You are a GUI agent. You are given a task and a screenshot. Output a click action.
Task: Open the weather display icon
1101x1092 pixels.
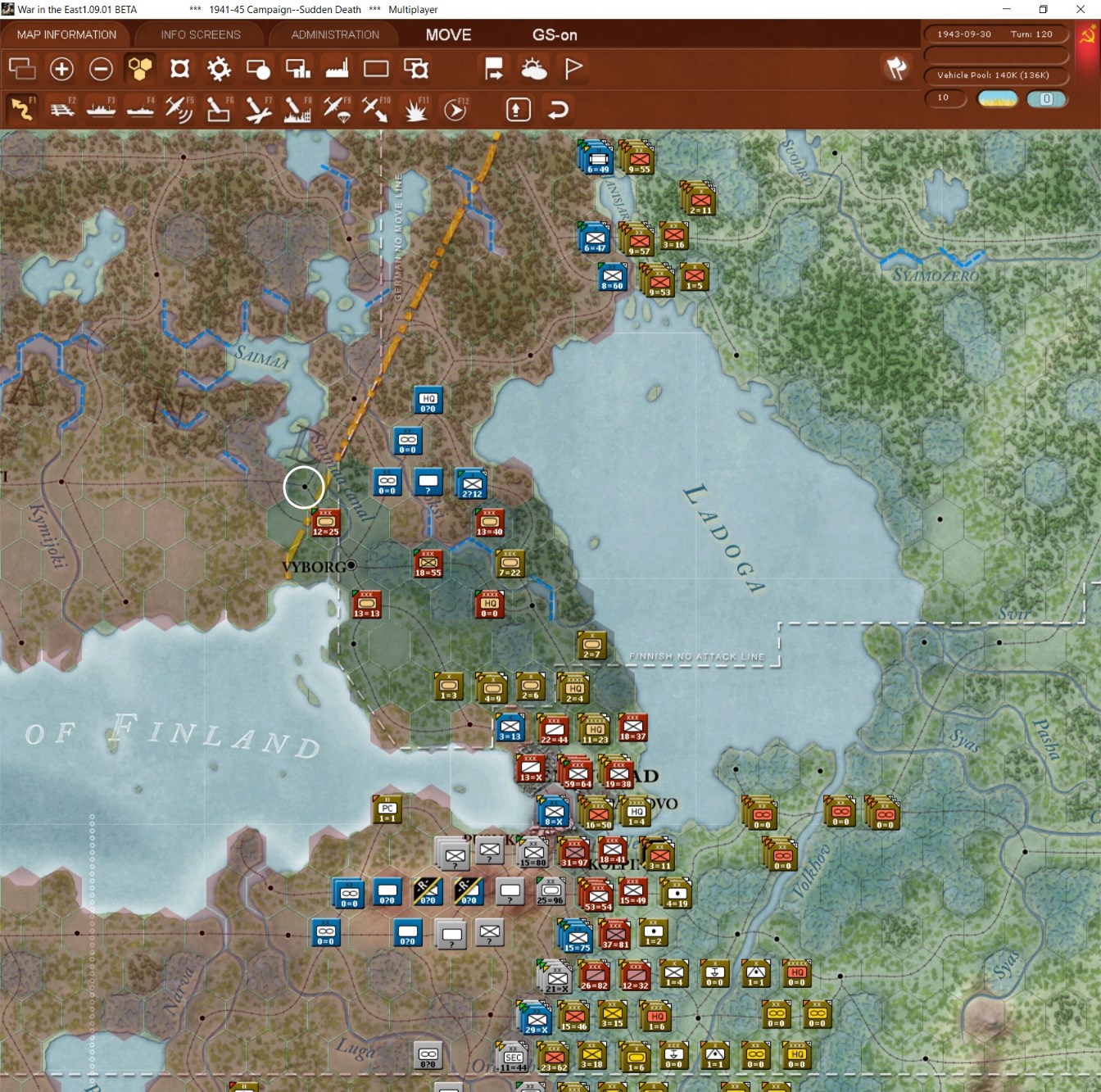[534, 69]
